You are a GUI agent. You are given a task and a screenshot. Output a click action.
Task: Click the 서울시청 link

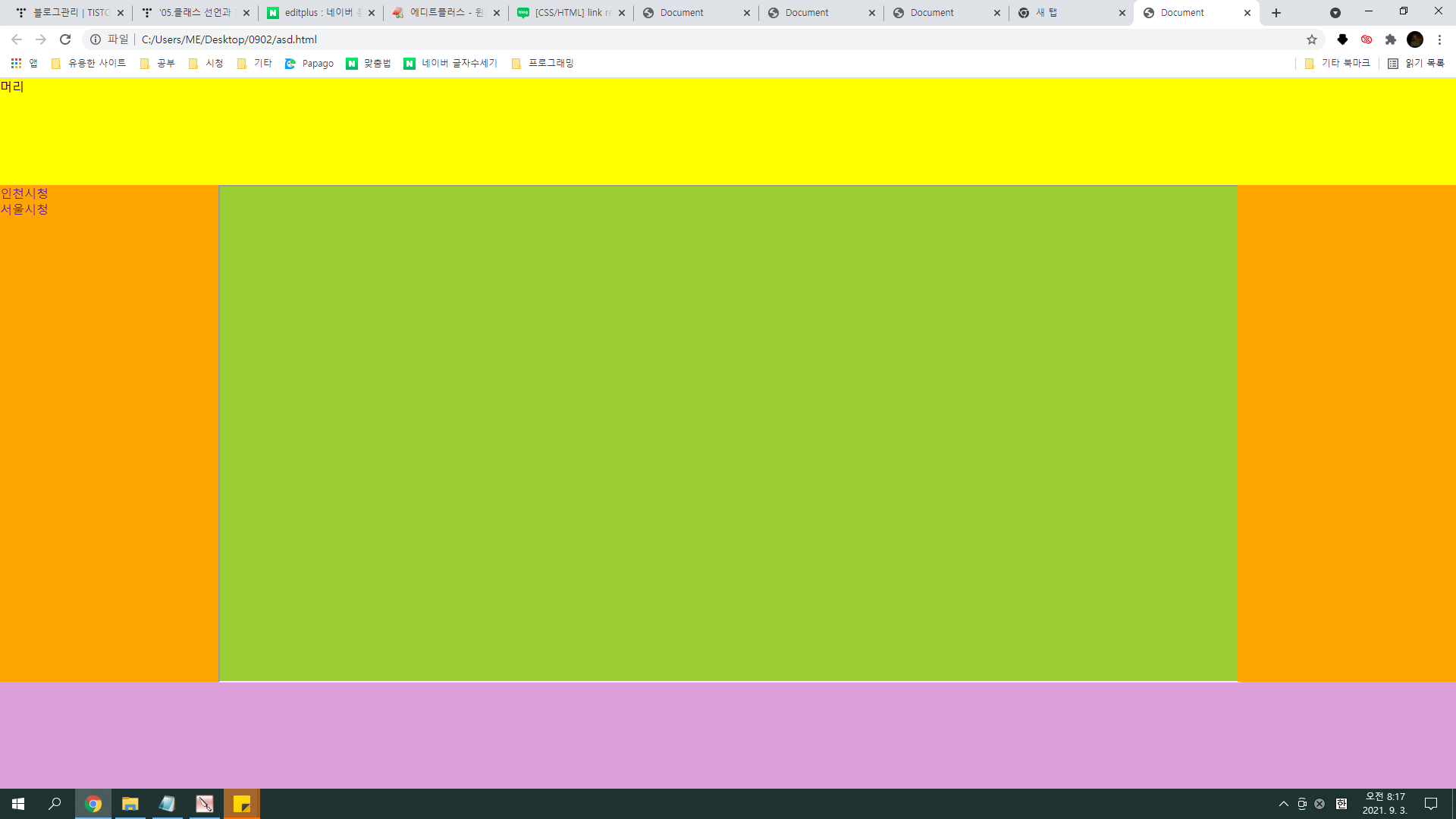point(24,209)
